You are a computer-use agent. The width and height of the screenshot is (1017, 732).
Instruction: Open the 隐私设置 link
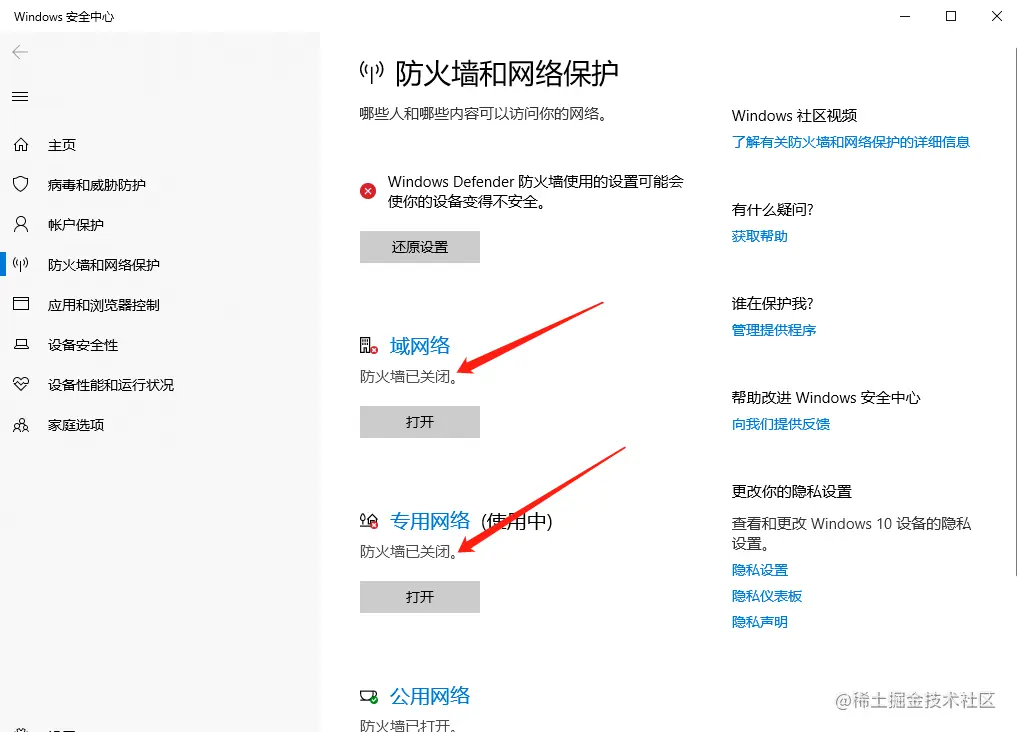[760, 570]
